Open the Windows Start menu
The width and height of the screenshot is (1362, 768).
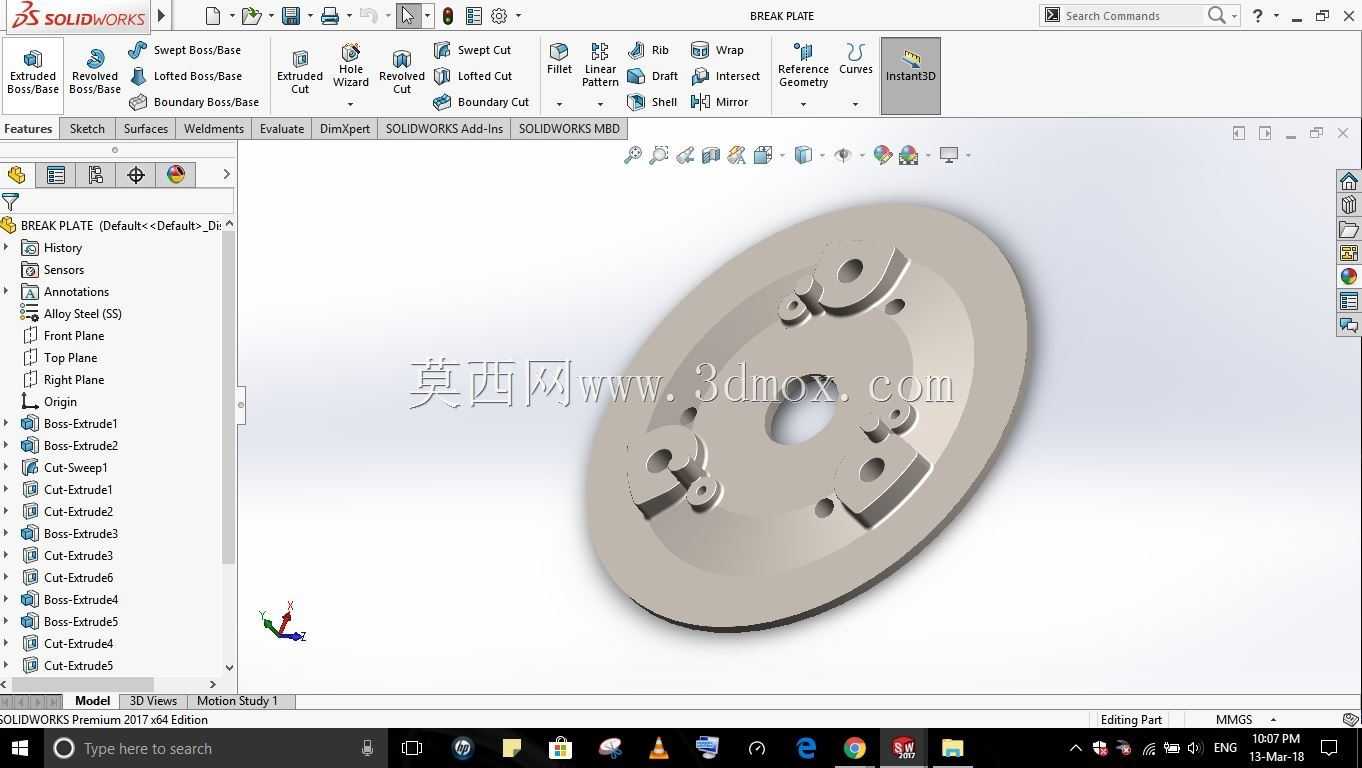click(x=20, y=748)
